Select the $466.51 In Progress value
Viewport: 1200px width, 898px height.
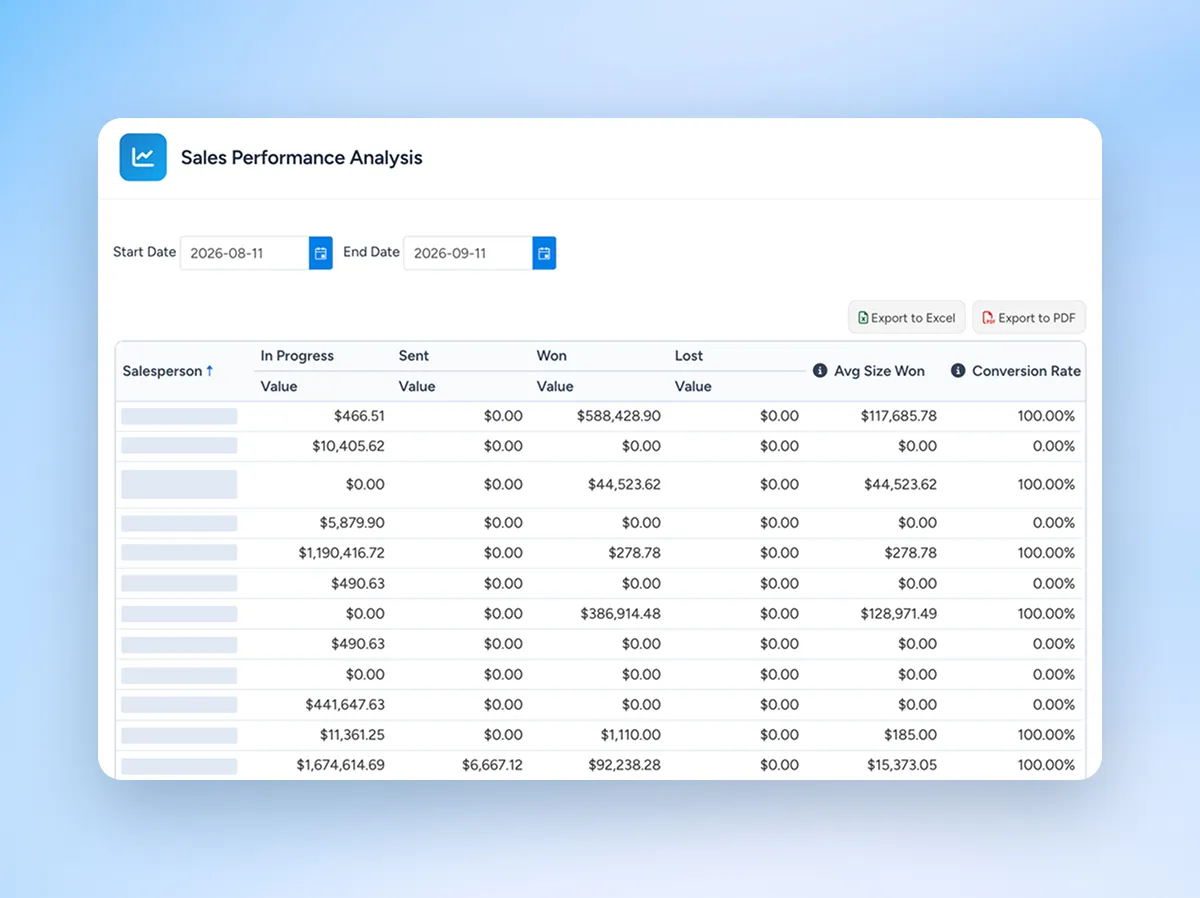click(360, 416)
